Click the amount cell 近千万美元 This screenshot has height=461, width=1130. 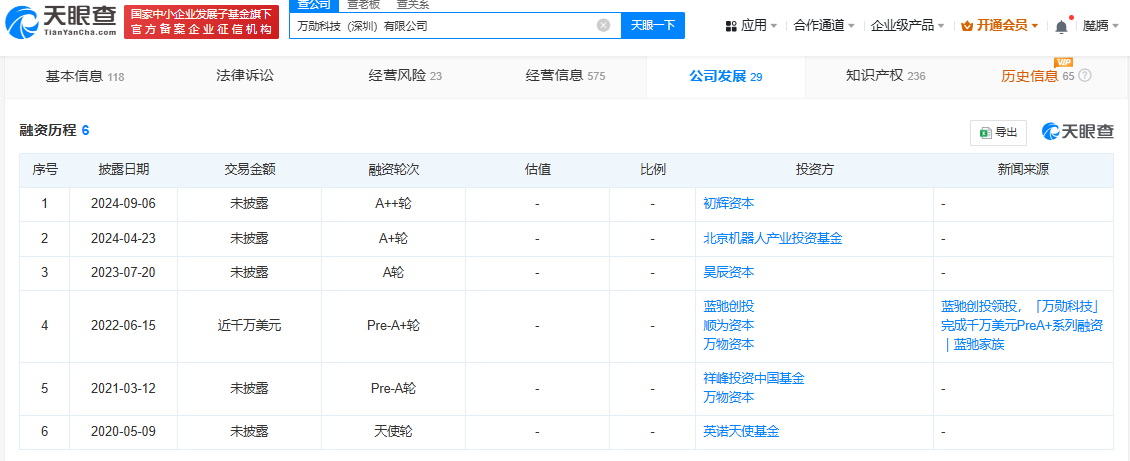click(x=249, y=326)
